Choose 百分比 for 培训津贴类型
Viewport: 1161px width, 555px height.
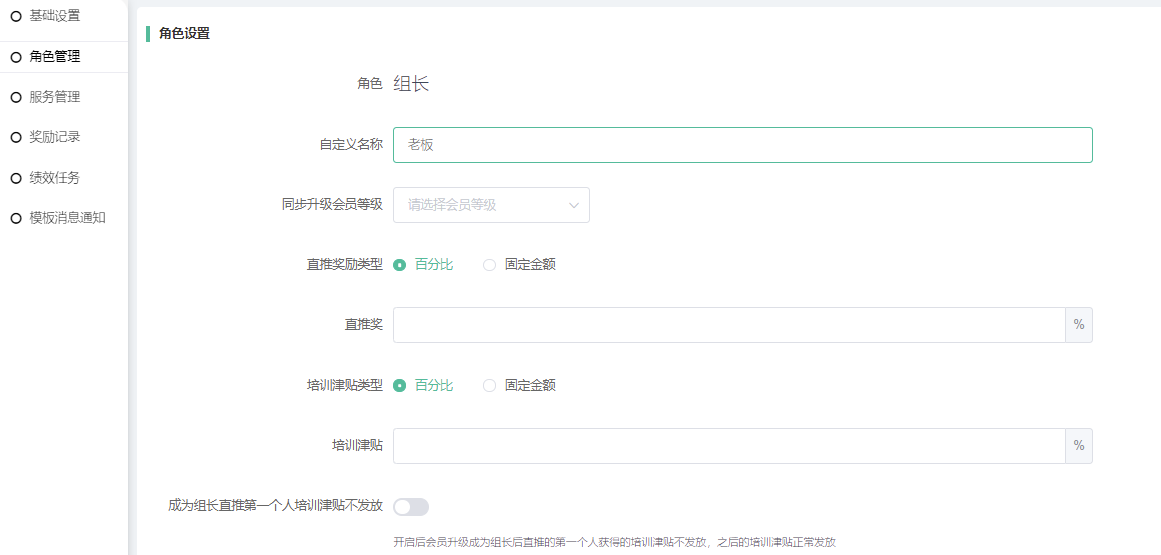[400, 385]
